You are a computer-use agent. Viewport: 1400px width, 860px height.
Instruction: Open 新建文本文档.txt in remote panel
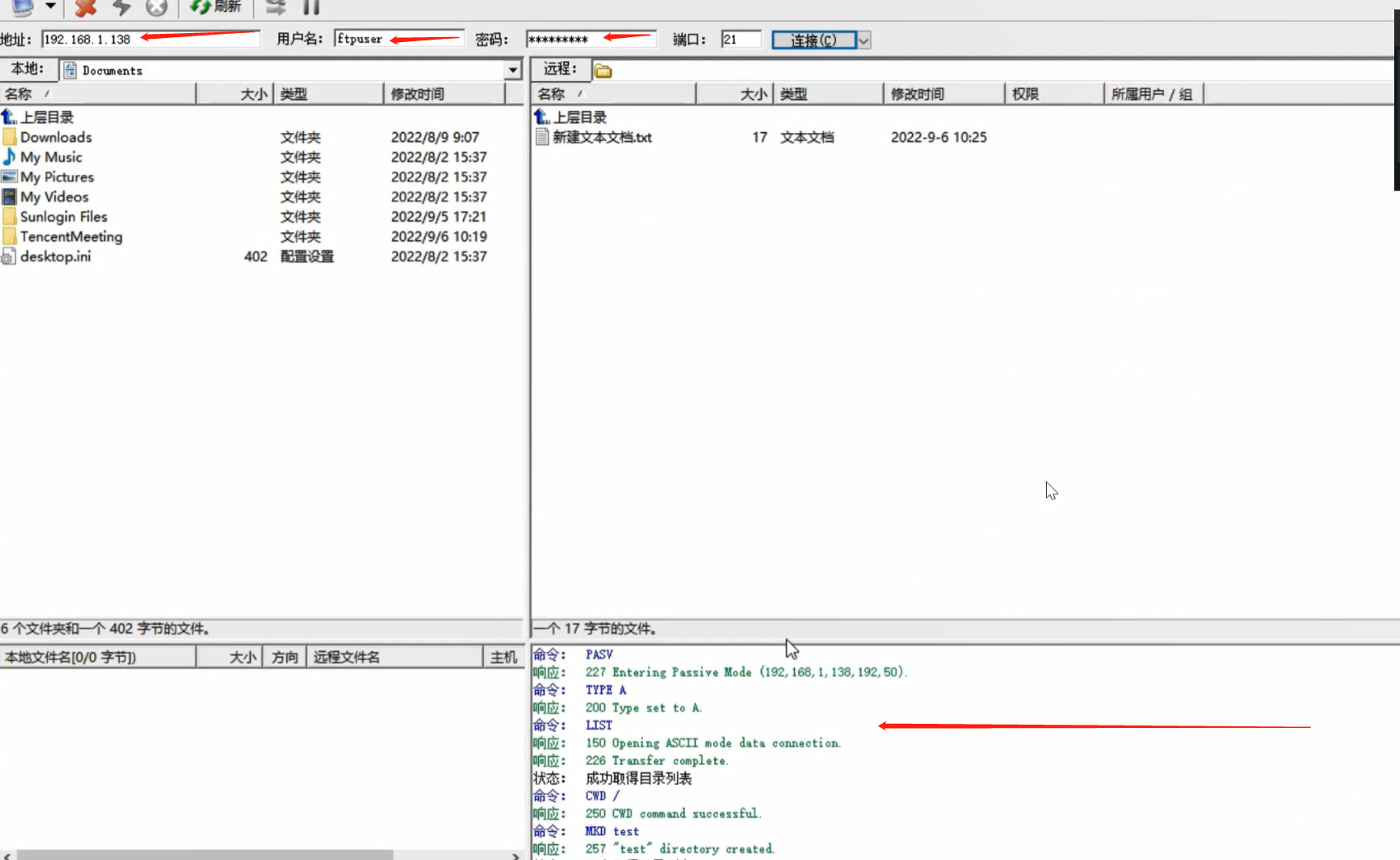coord(601,137)
